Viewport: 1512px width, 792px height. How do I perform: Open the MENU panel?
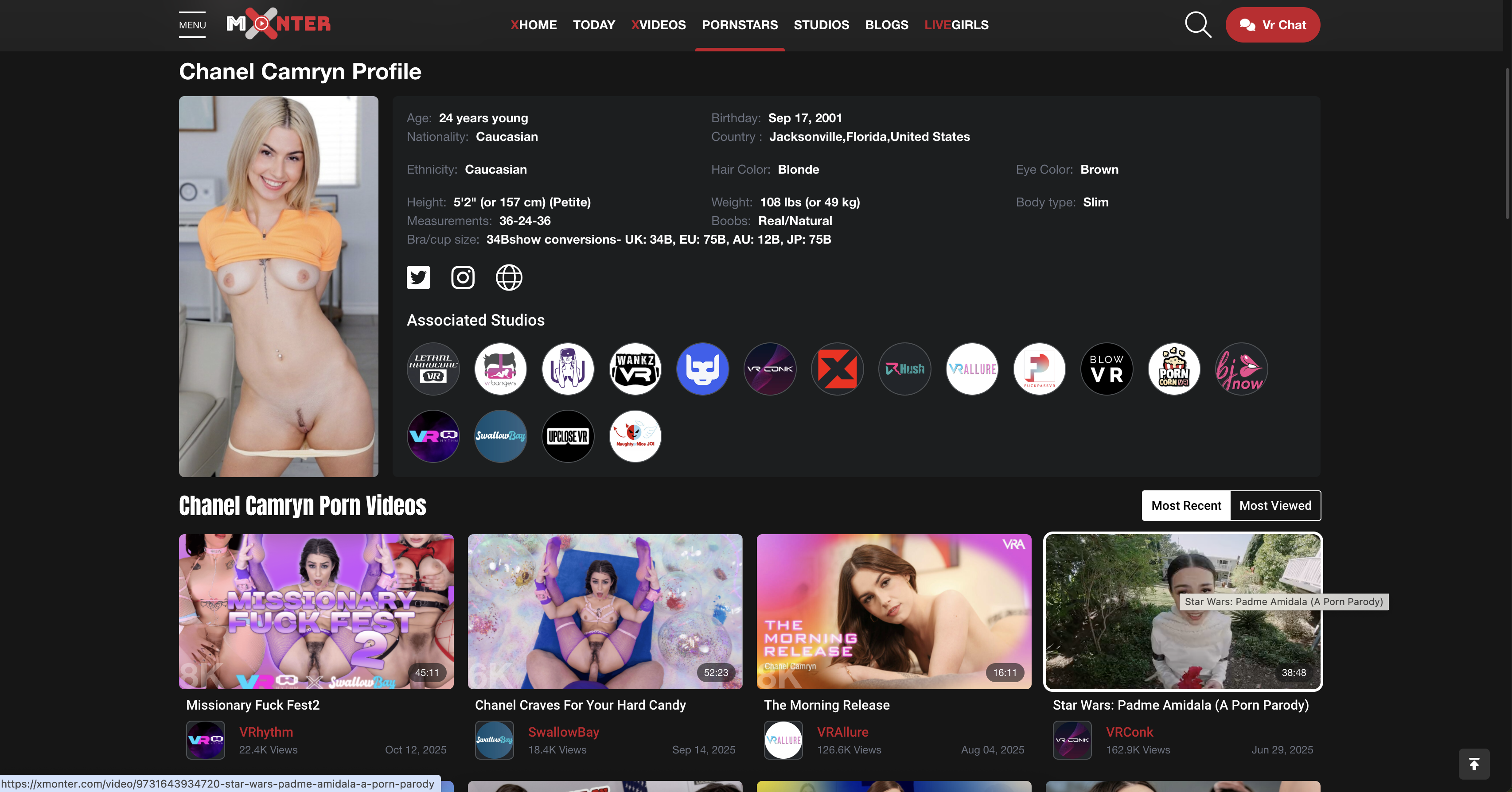click(192, 25)
